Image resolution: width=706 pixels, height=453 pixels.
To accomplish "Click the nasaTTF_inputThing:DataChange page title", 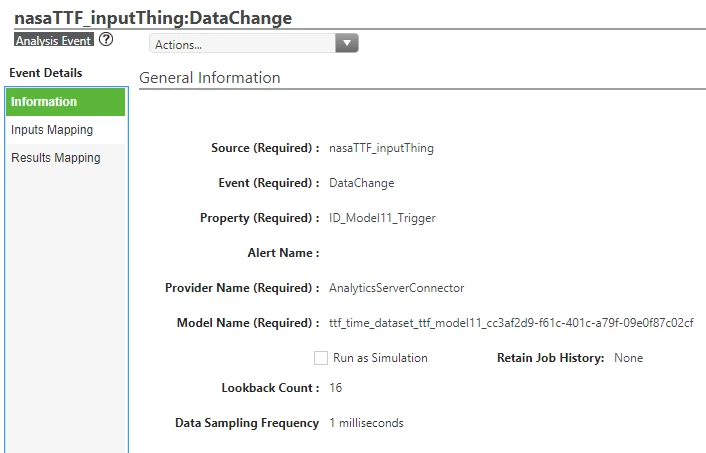I will coord(153,18).
